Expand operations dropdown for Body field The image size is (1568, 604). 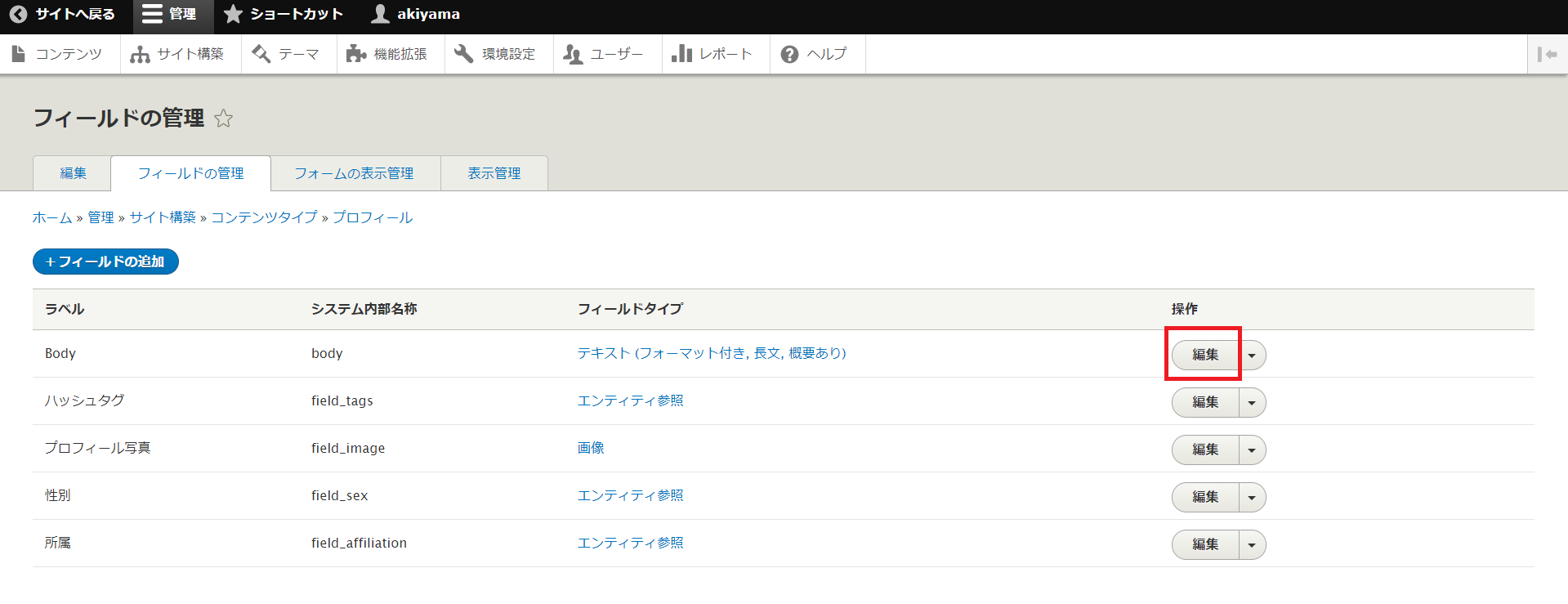(1252, 356)
